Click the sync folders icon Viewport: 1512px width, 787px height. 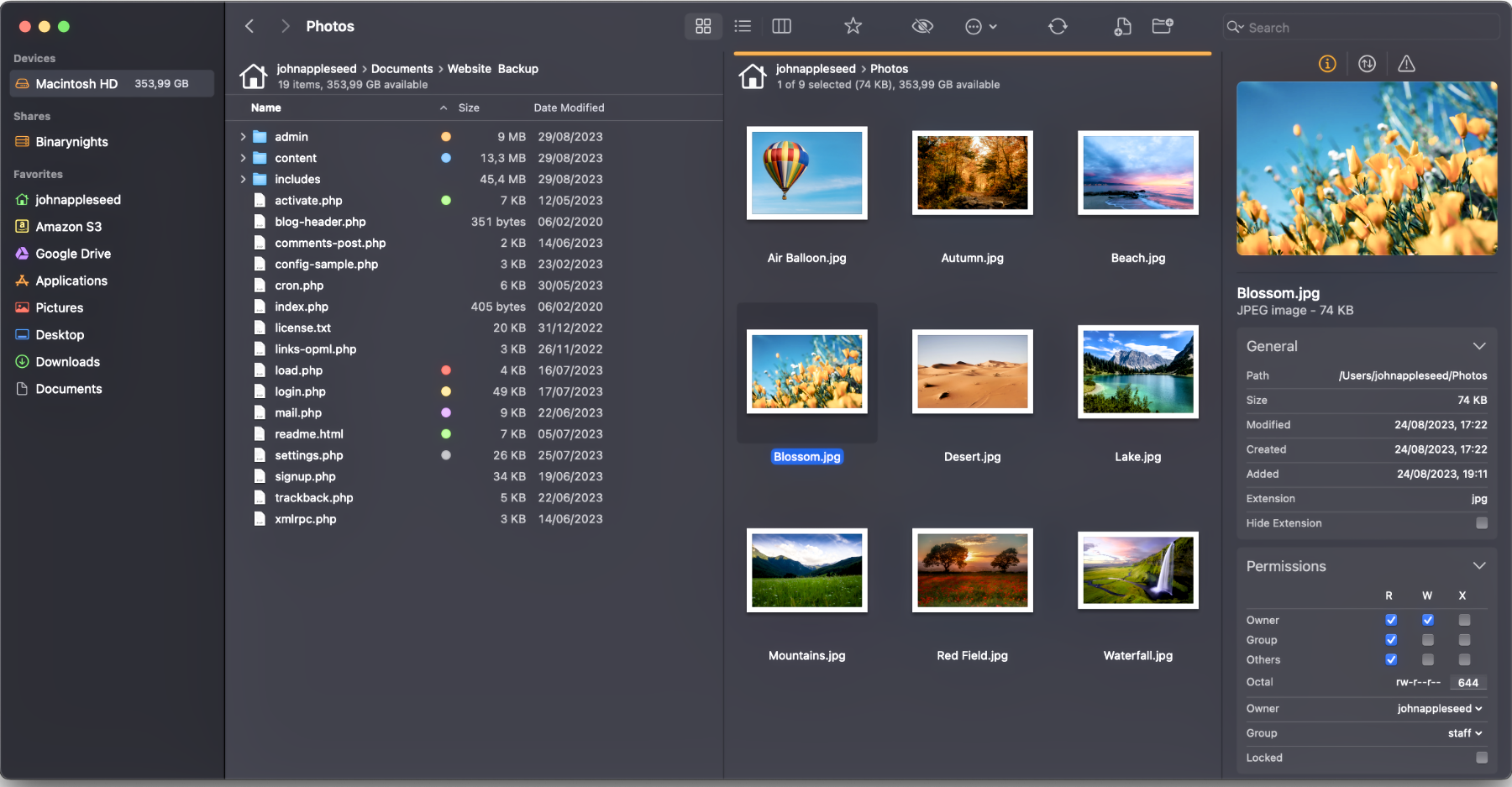tap(1058, 27)
